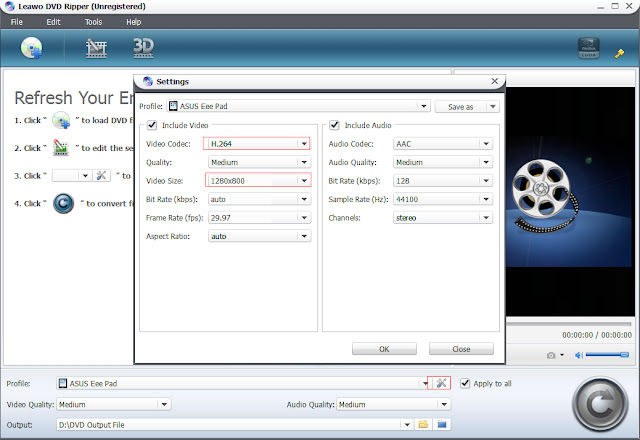Toggle the NVIDIA CUDA acceleration icon
Screen dimensions: 640x440
click(x=589, y=48)
